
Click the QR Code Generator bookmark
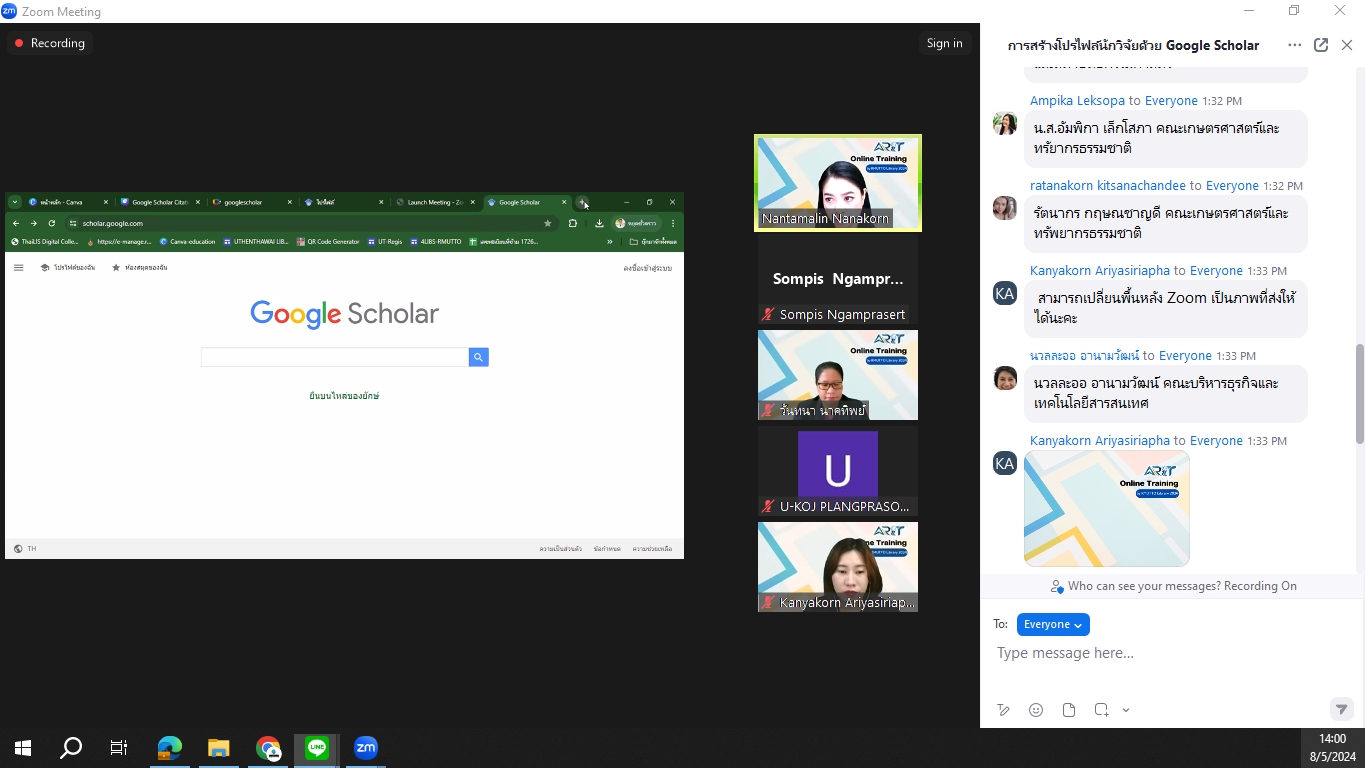tap(328, 242)
